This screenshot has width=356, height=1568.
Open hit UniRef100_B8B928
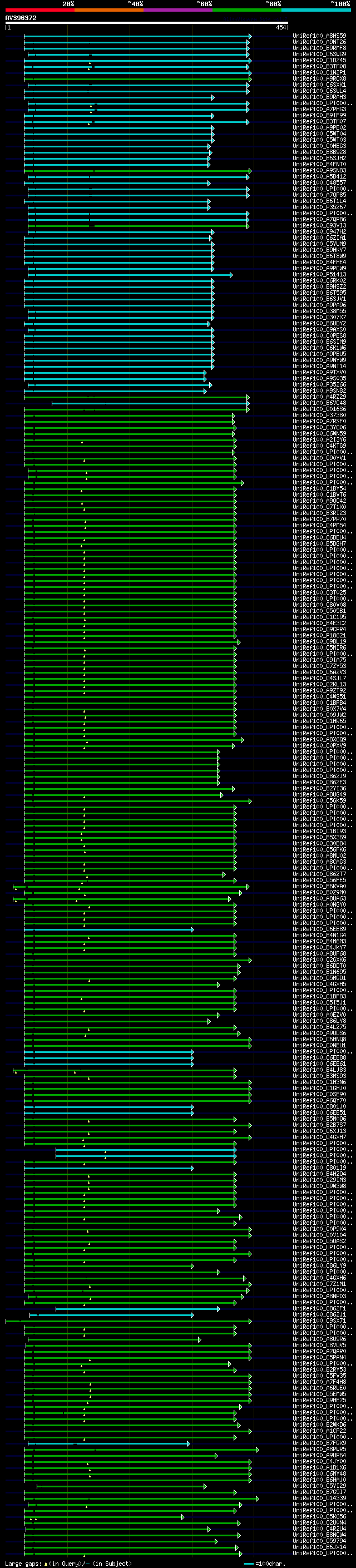[x=319, y=152]
